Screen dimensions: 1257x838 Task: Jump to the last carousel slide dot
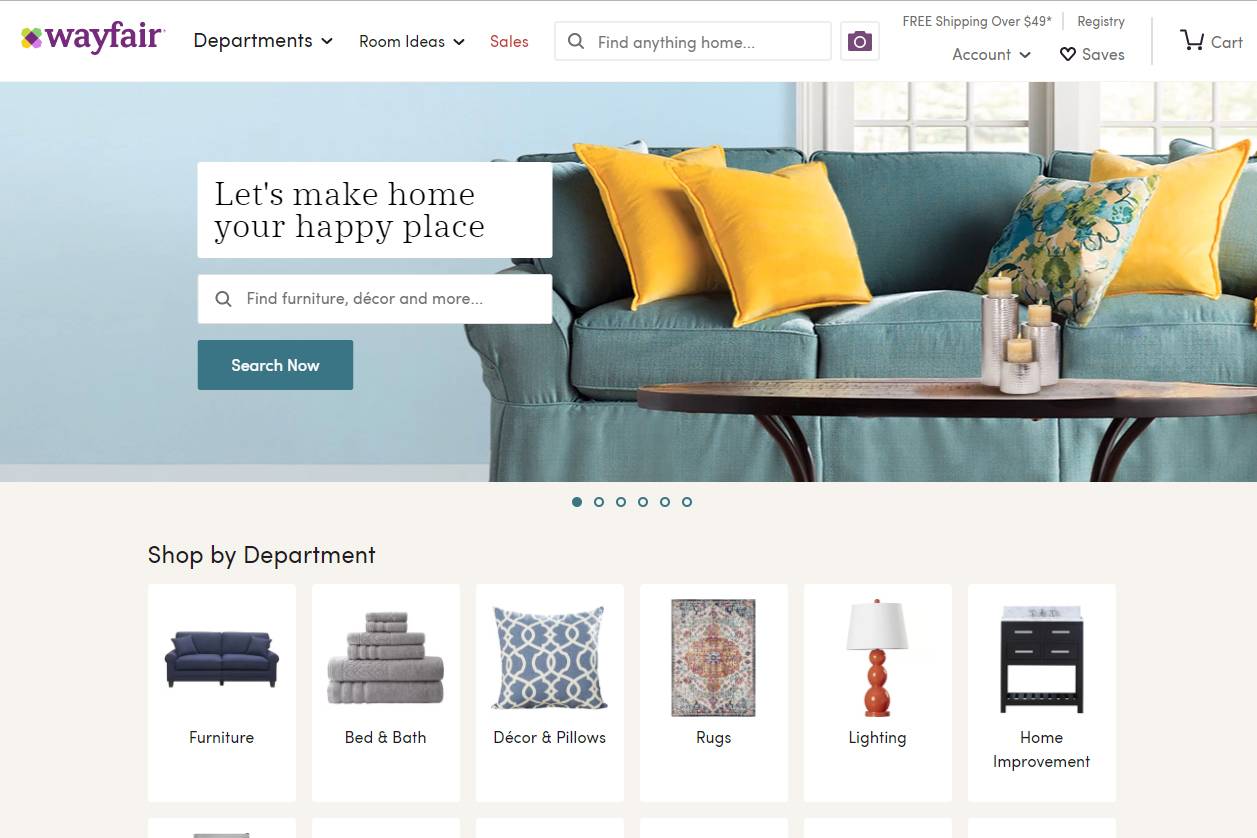coord(687,502)
